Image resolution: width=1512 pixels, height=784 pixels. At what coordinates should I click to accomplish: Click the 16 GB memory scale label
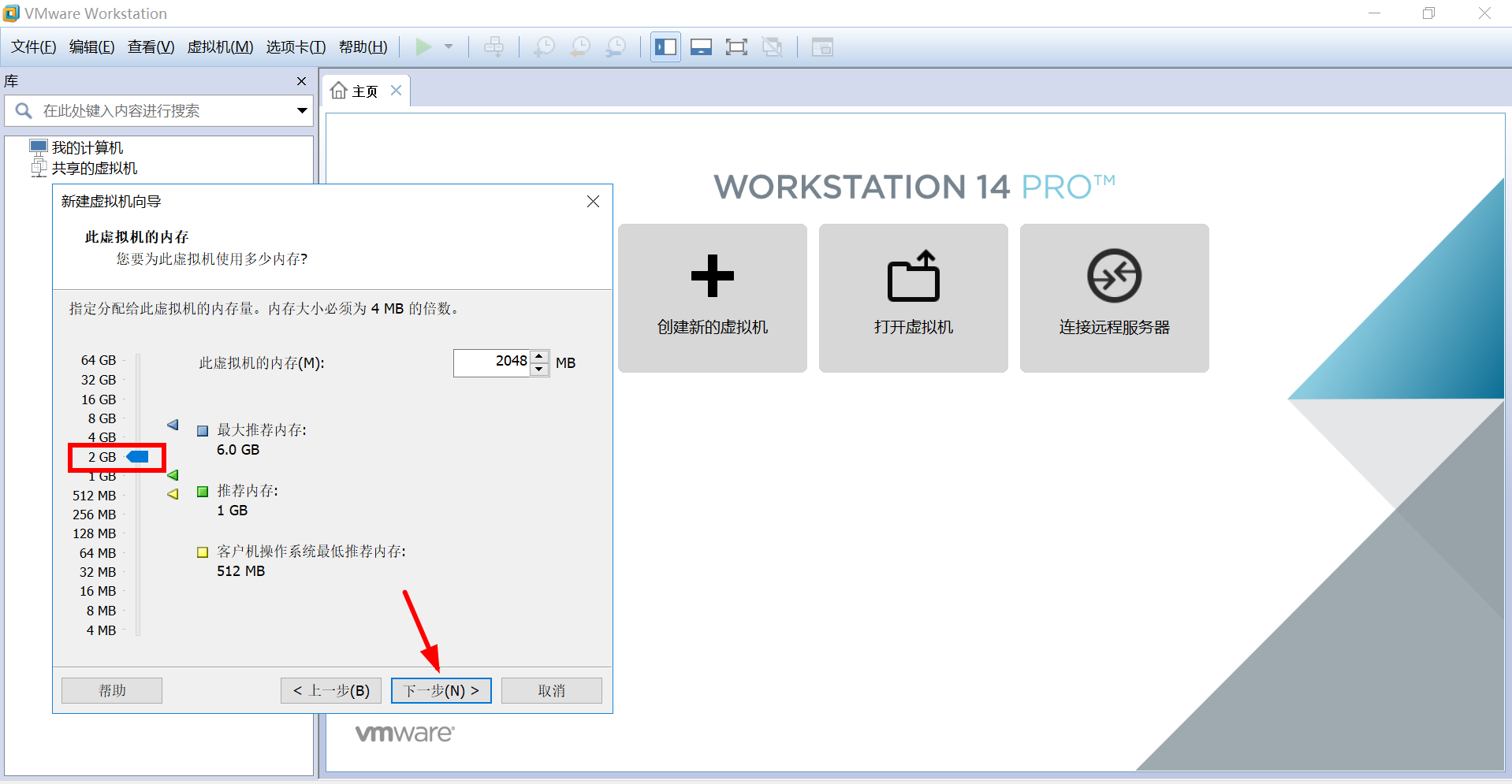pyautogui.click(x=99, y=399)
